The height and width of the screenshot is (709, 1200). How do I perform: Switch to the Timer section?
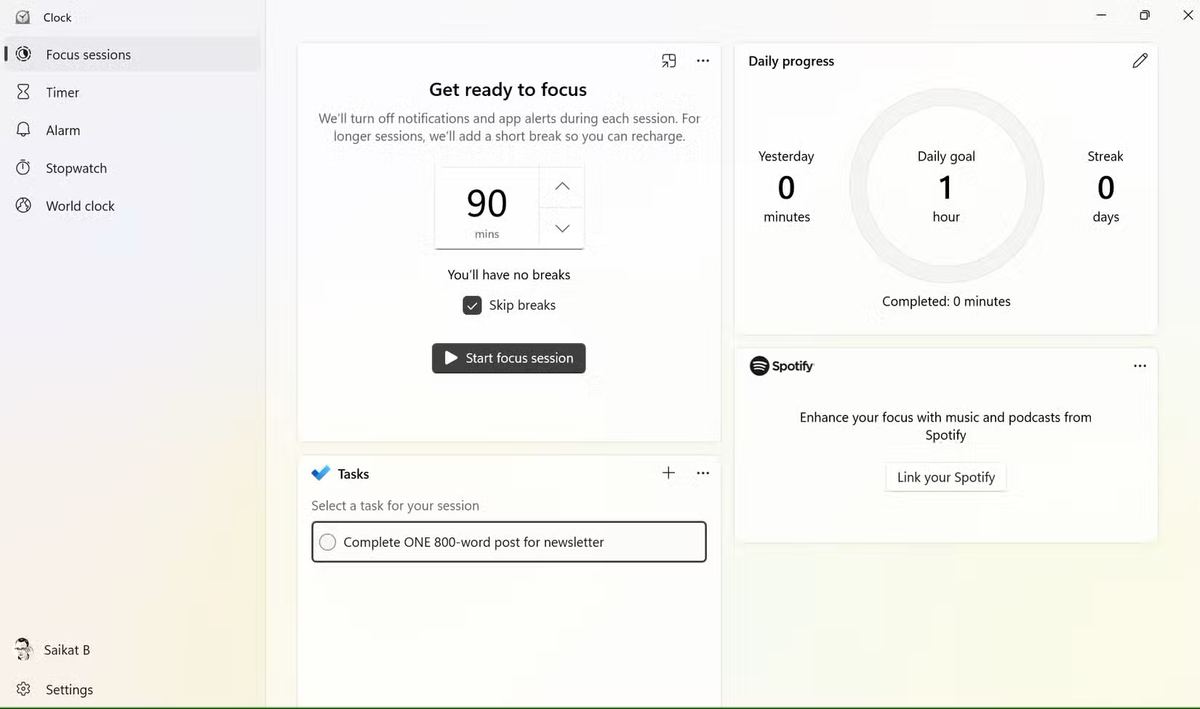(x=60, y=92)
